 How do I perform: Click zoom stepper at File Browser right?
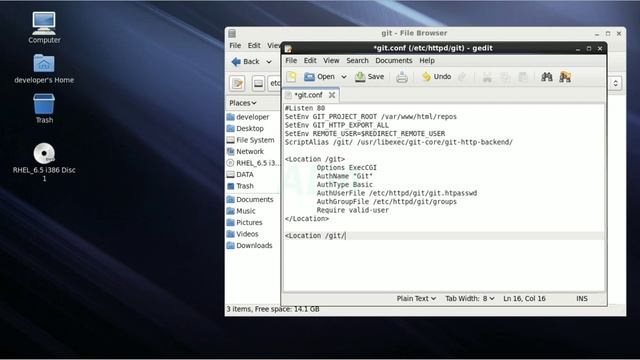coord(616,83)
